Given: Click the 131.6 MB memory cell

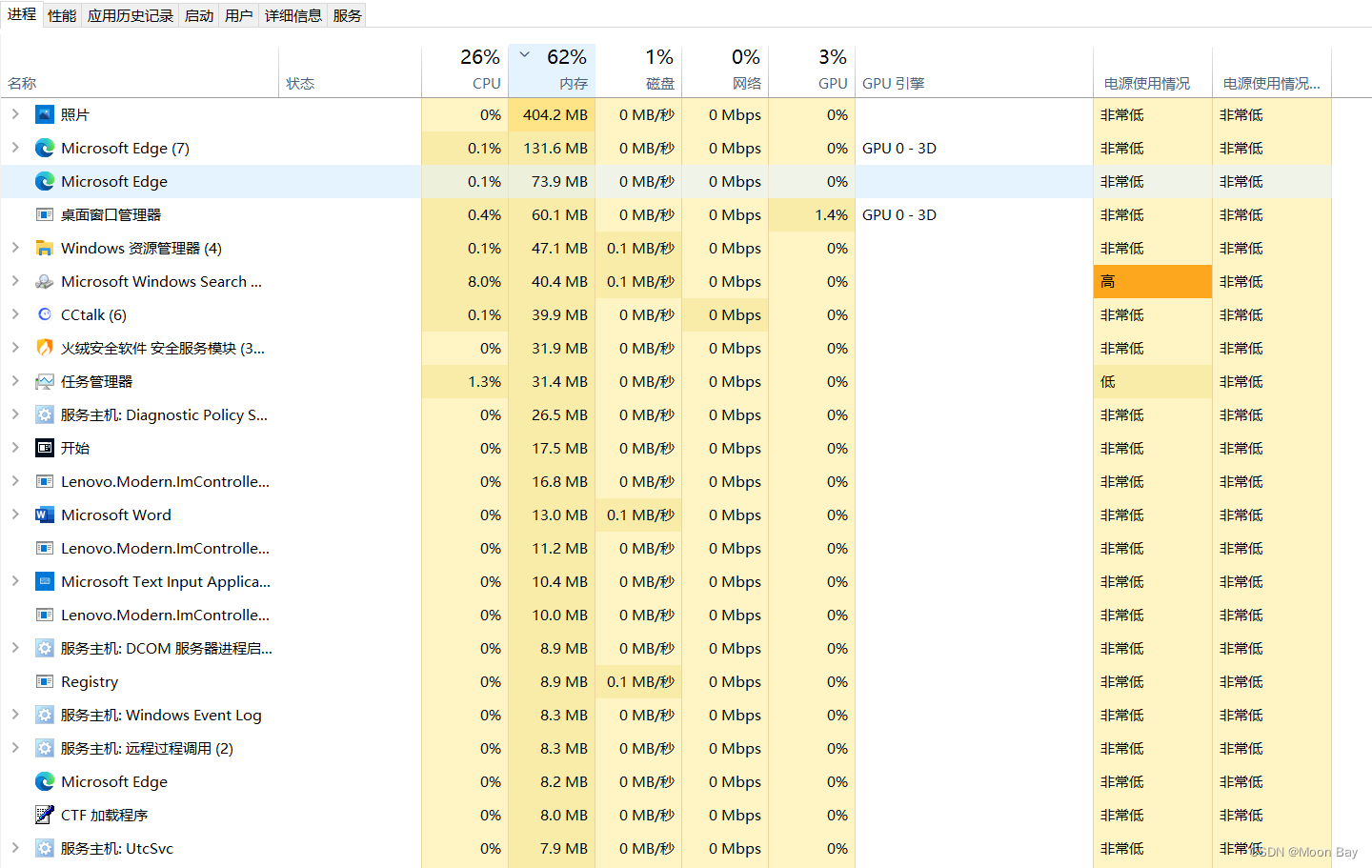Looking at the screenshot, I should [x=552, y=148].
